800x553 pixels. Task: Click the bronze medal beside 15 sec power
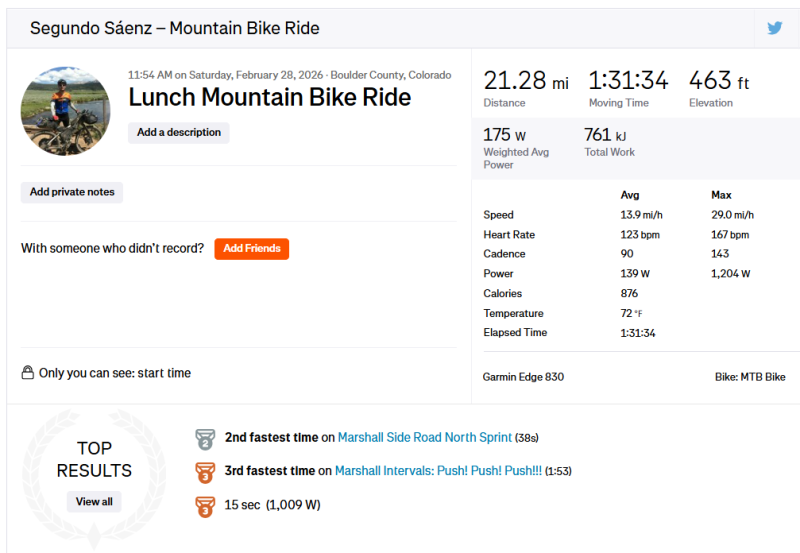[205, 505]
